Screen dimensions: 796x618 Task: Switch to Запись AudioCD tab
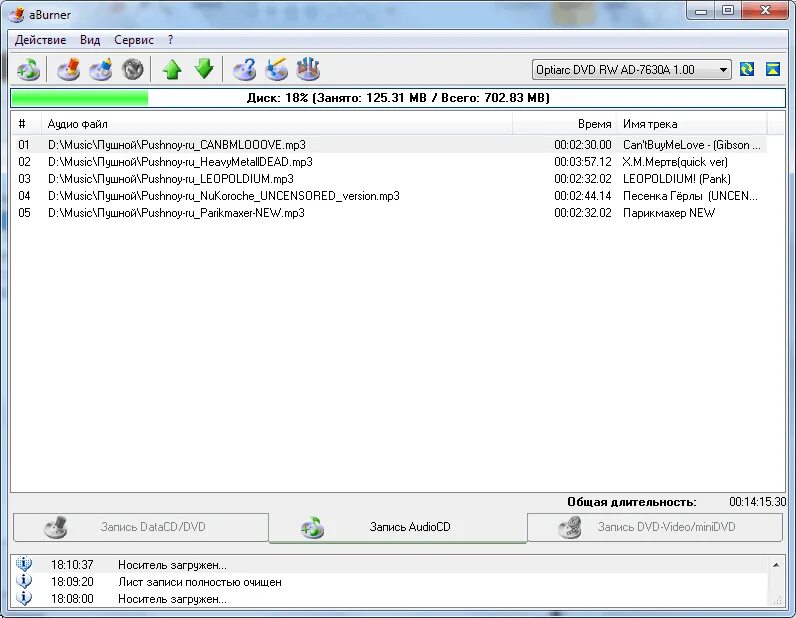(398, 527)
